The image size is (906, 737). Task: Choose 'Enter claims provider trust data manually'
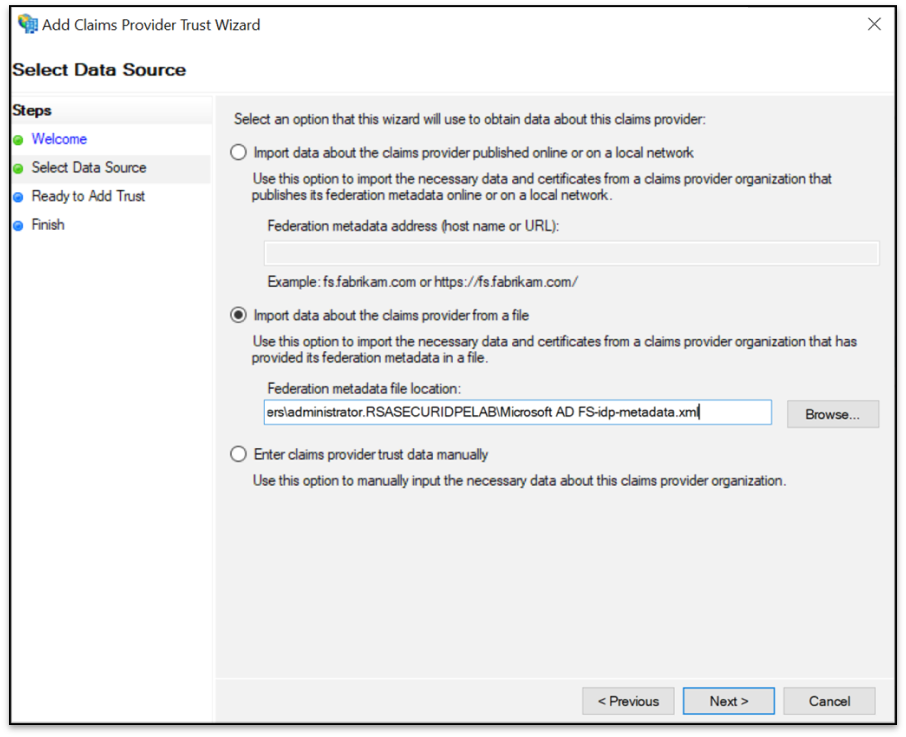tap(238, 453)
